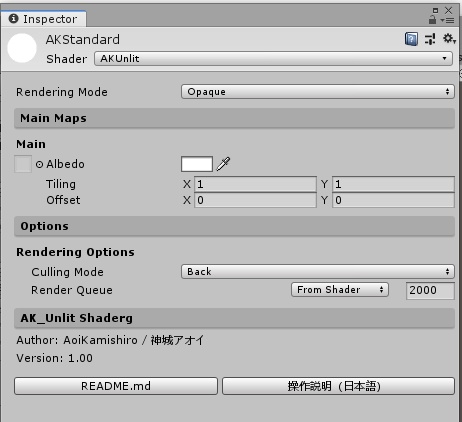Click the Albedo label
The height and width of the screenshot is (422, 462).
[65, 164]
